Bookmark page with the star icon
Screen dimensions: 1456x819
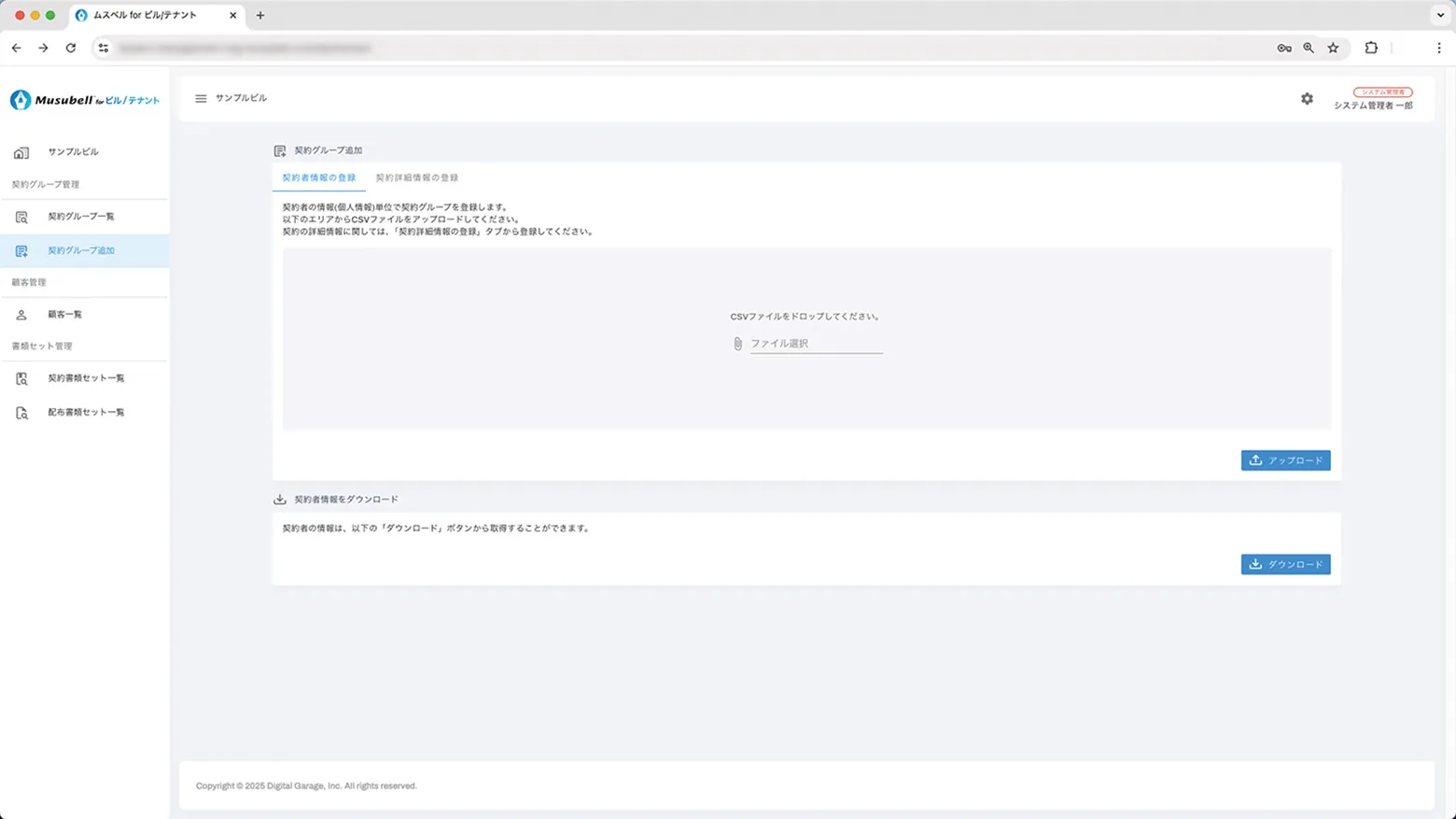[x=1333, y=48]
